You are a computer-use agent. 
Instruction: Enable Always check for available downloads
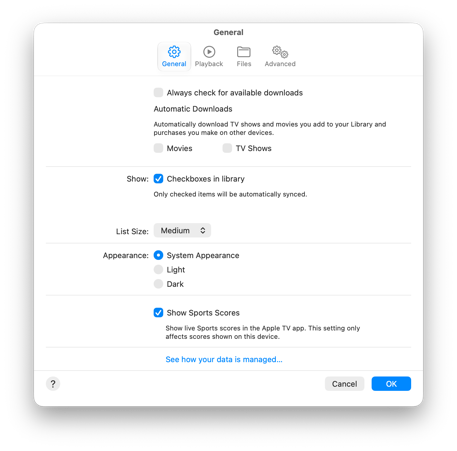coord(158,92)
